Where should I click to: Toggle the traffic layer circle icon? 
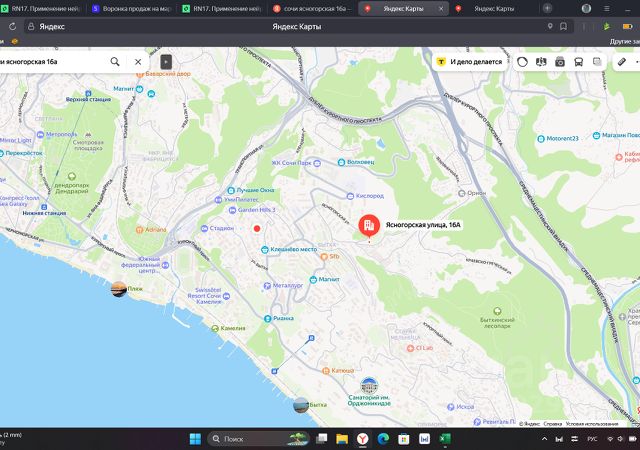click(522, 62)
